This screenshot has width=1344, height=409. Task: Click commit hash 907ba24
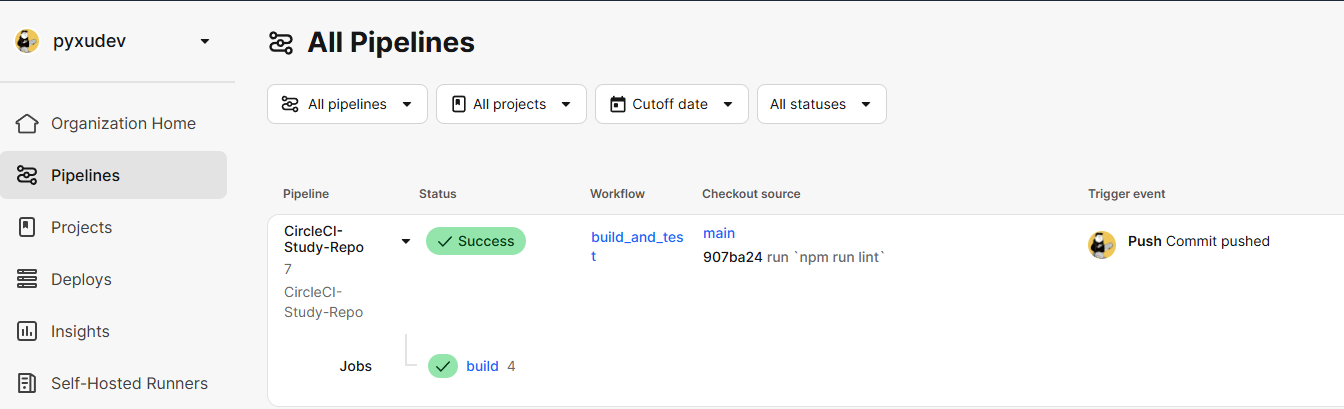733,257
